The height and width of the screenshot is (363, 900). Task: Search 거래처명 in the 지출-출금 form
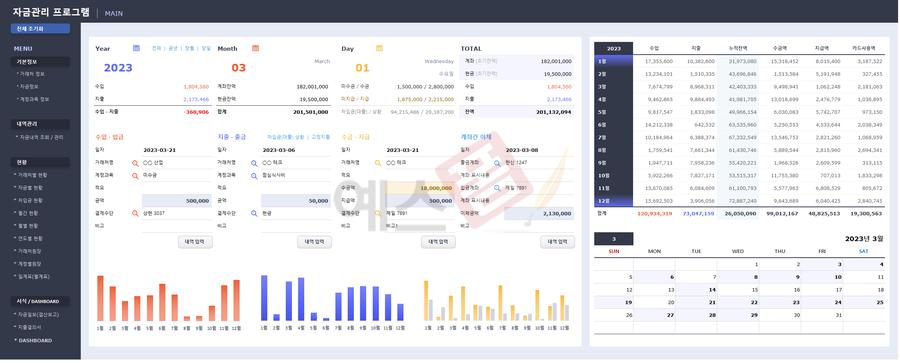[254, 163]
